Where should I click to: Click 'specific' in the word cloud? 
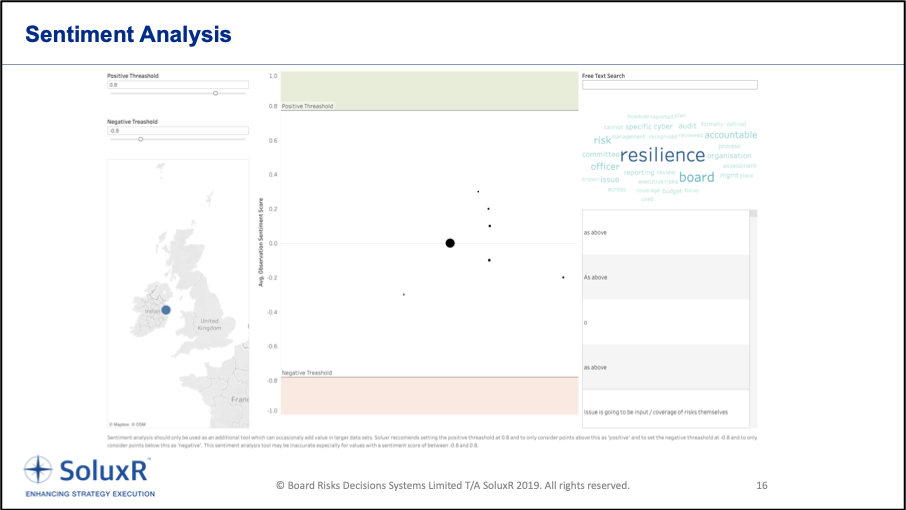coord(638,127)
